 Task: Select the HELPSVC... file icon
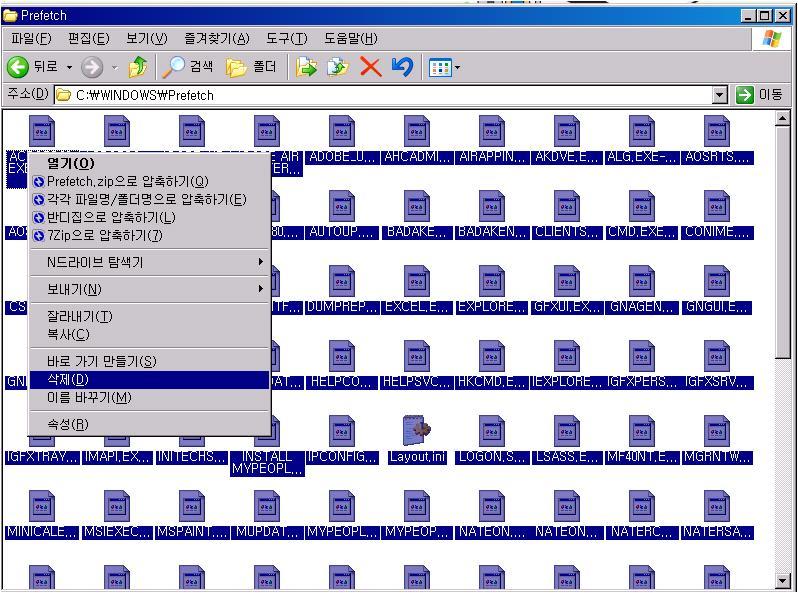pyautogui.click(x=417, y=356)
